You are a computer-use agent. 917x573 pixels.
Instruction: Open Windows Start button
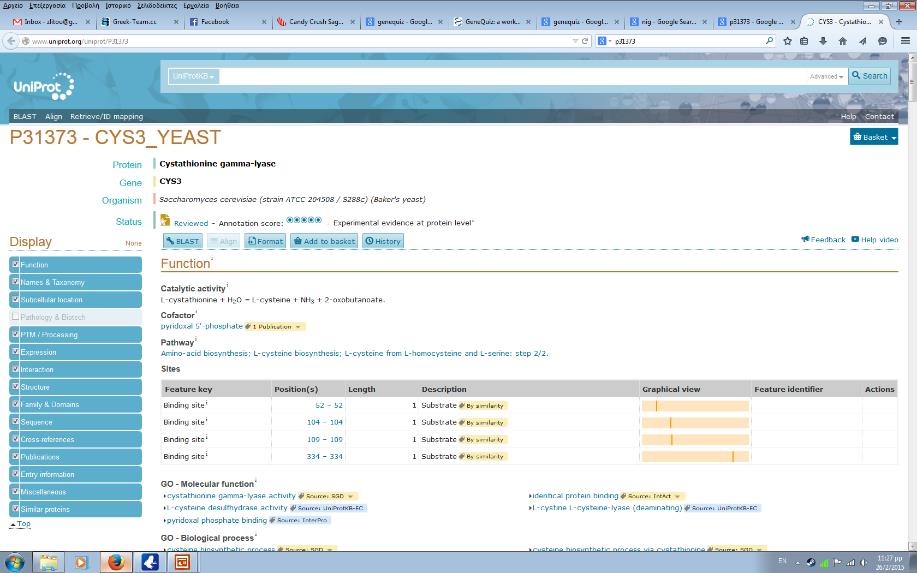13,562
